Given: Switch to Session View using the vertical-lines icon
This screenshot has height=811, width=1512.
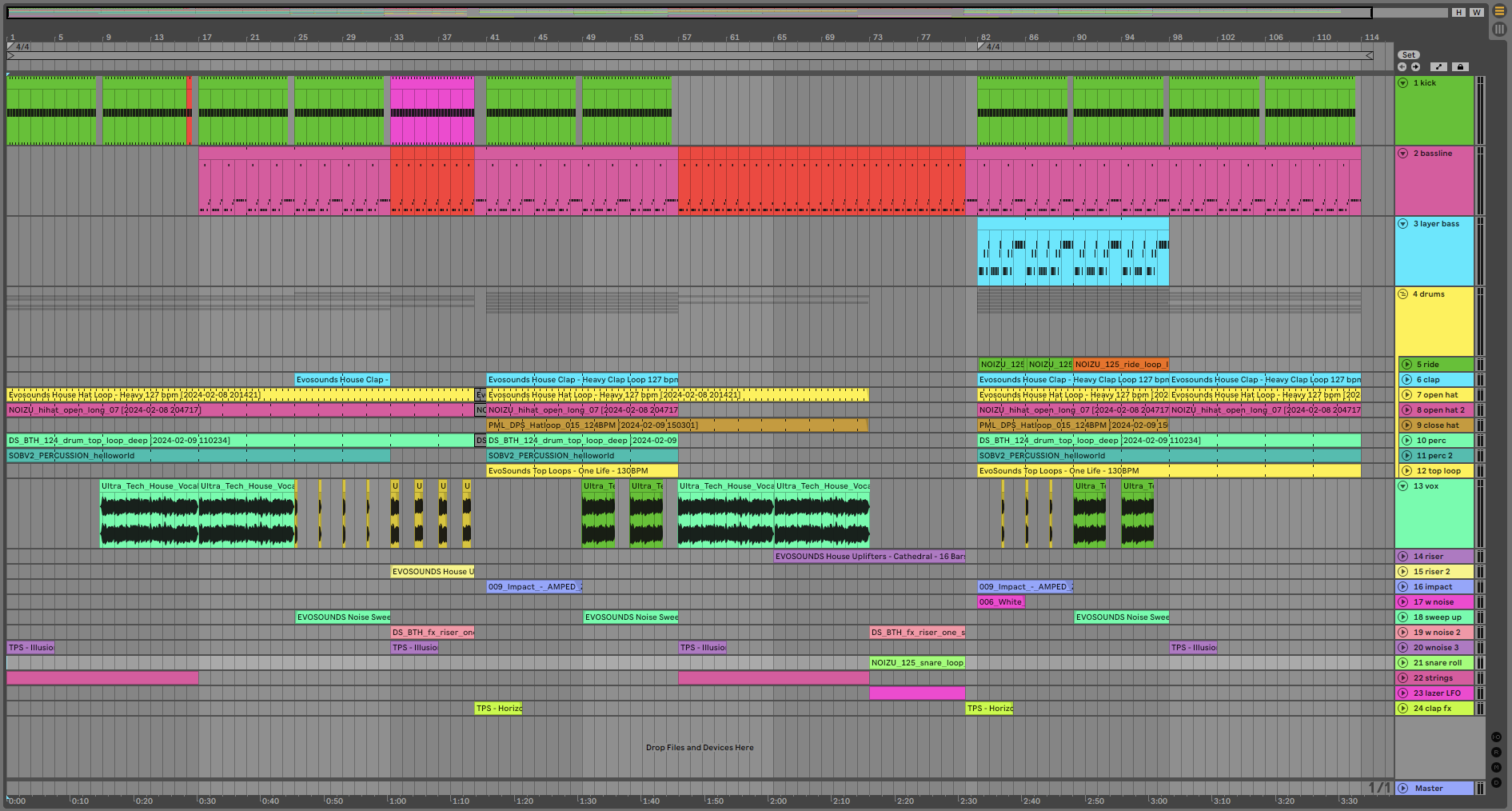Looking at the screenshot, I should [1499, 29].
